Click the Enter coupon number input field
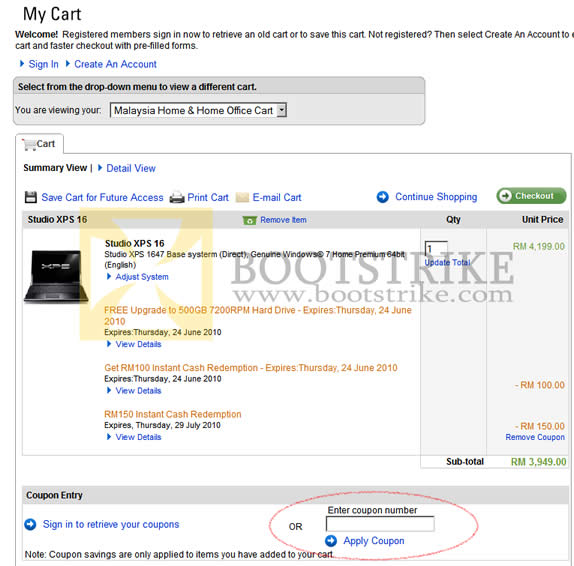This screenshot has height=566, width=574. click(380, 524)
